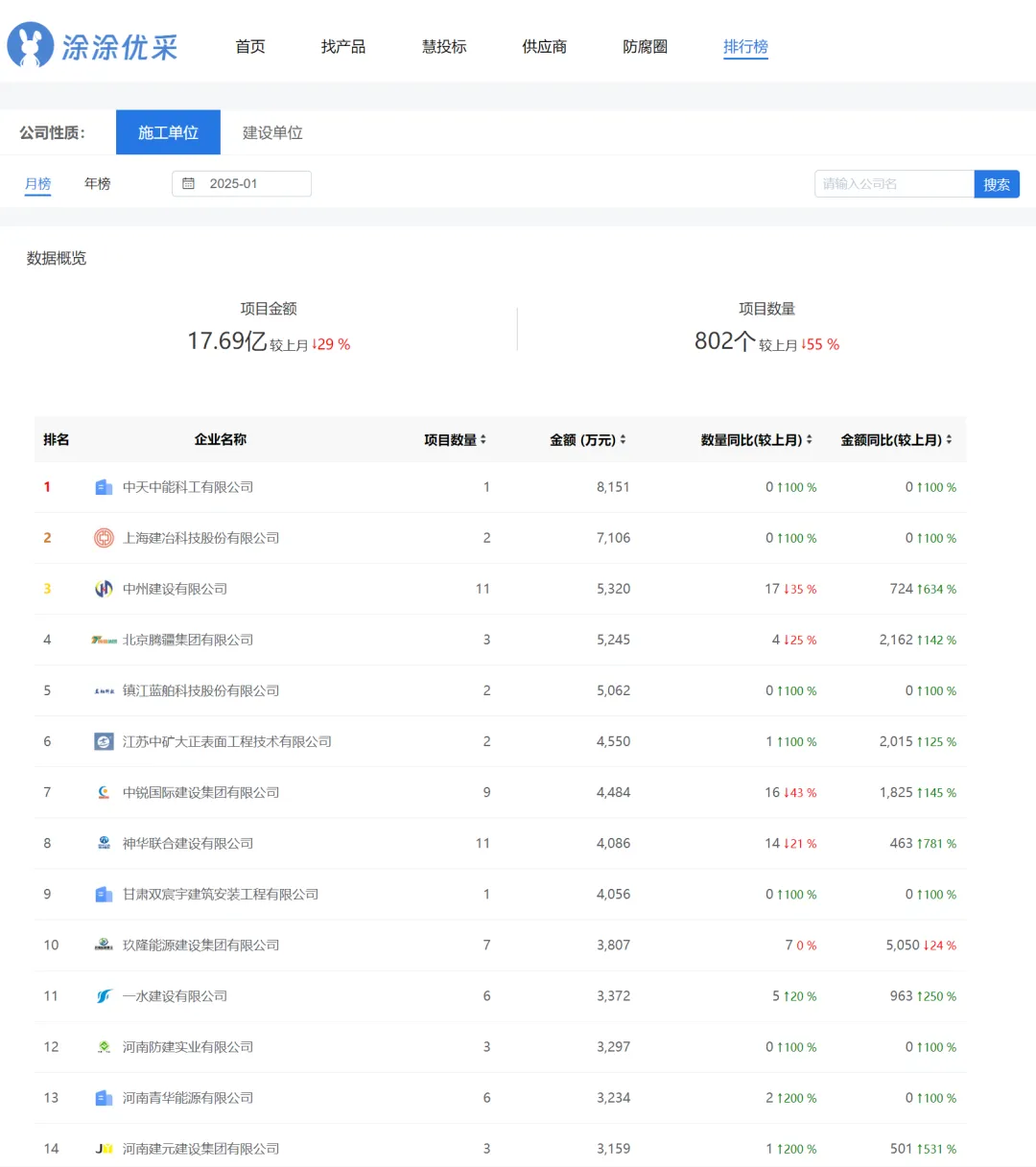The image size is (1036, 1167).
Task: Click logo of 玖隆能源建设集团有限公司
Action: pos(104,945)
